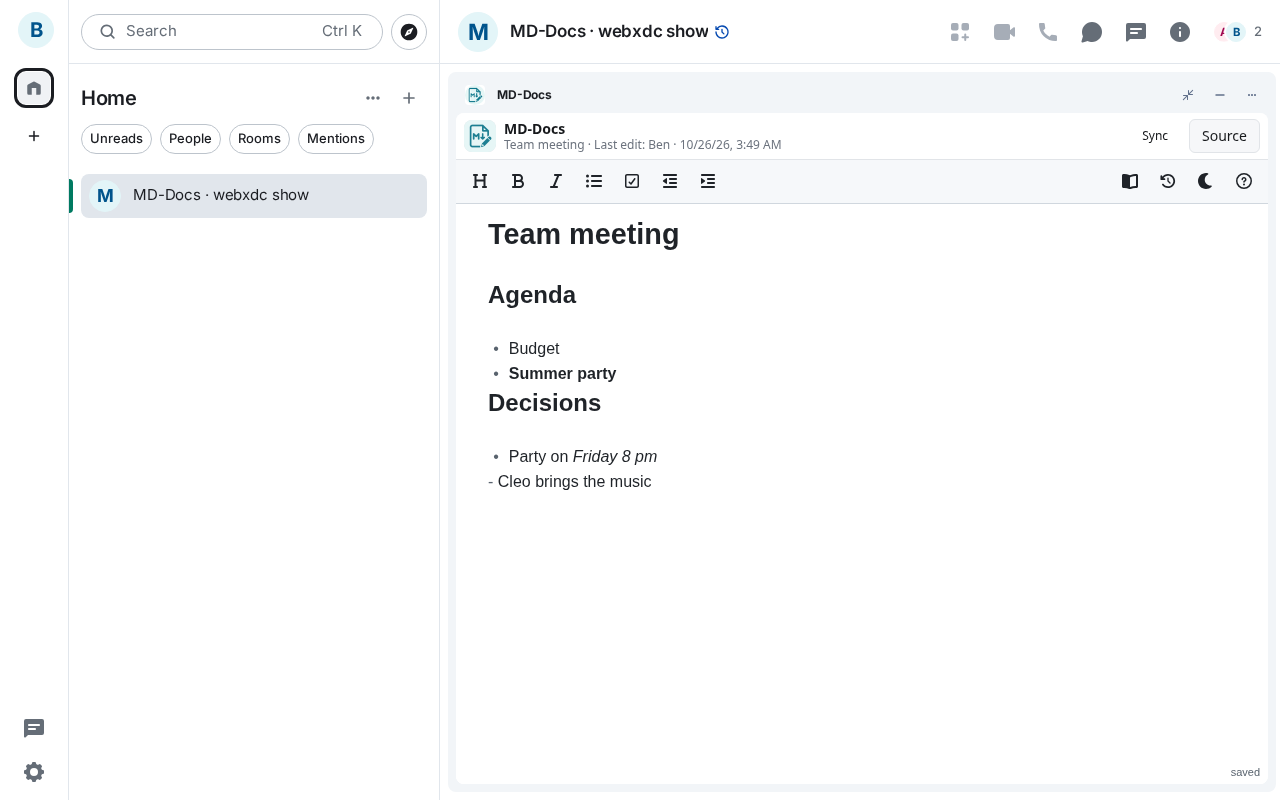This screenshot has height=800, width=1280.
Task: Open the extensions/widgets icon in room header
Action: click(960, 32)
